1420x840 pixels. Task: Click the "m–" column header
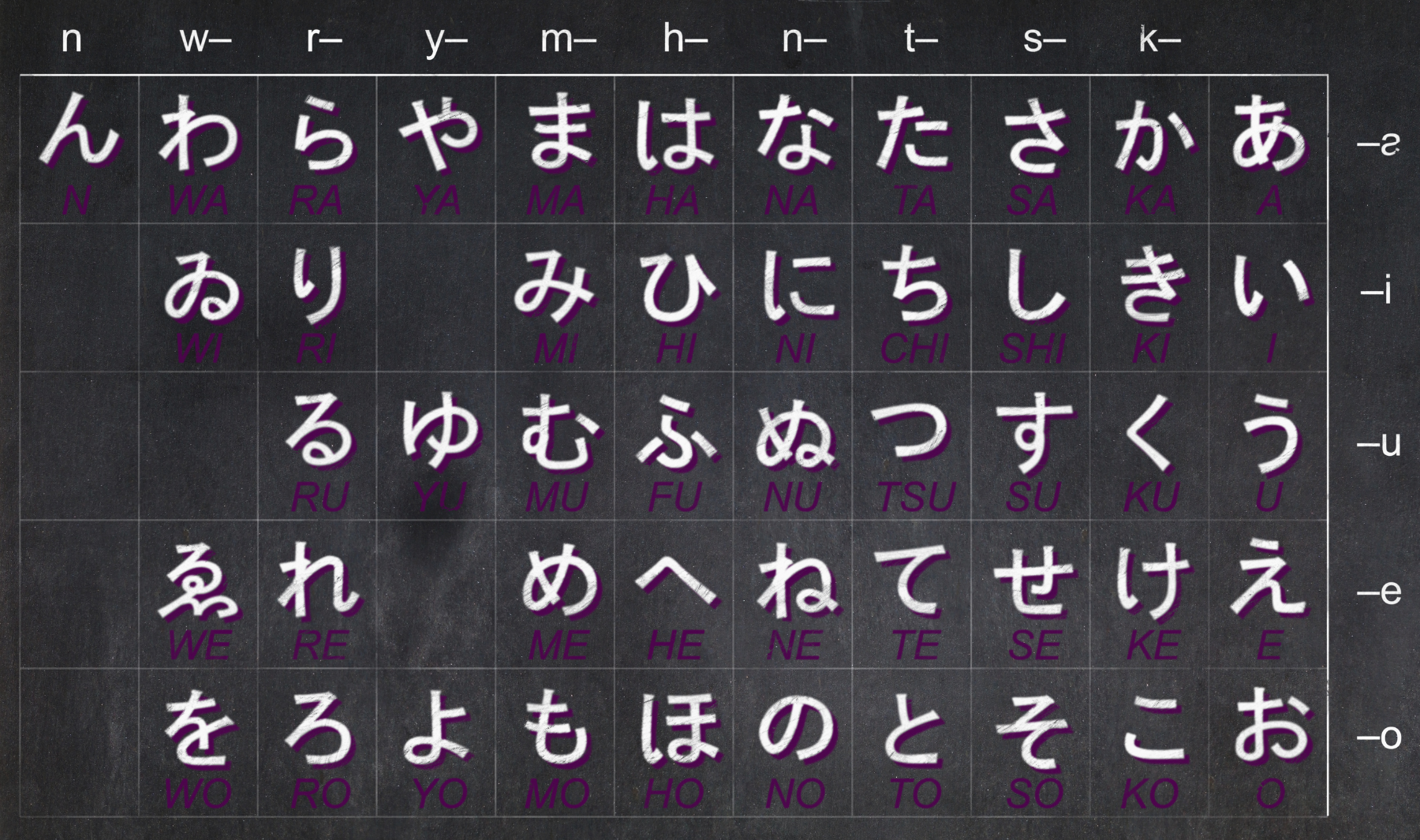[567, 39]
